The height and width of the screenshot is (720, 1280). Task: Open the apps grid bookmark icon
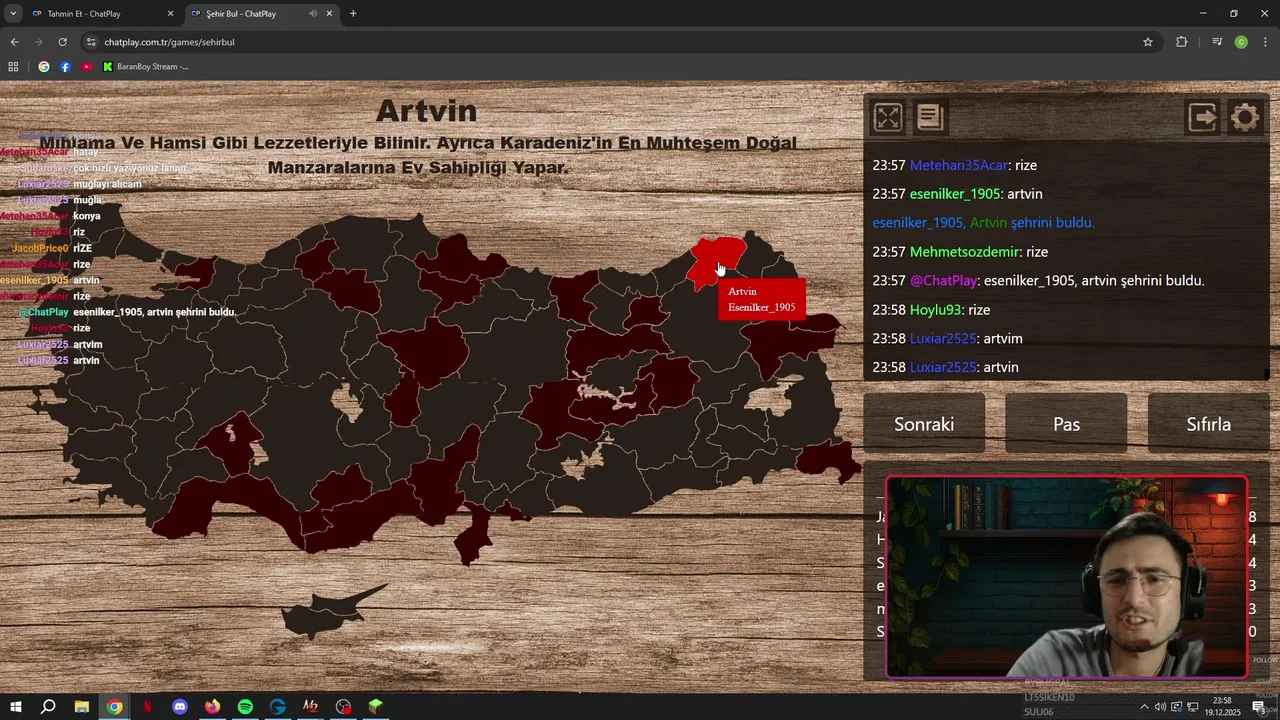click(x=13, y=67)
